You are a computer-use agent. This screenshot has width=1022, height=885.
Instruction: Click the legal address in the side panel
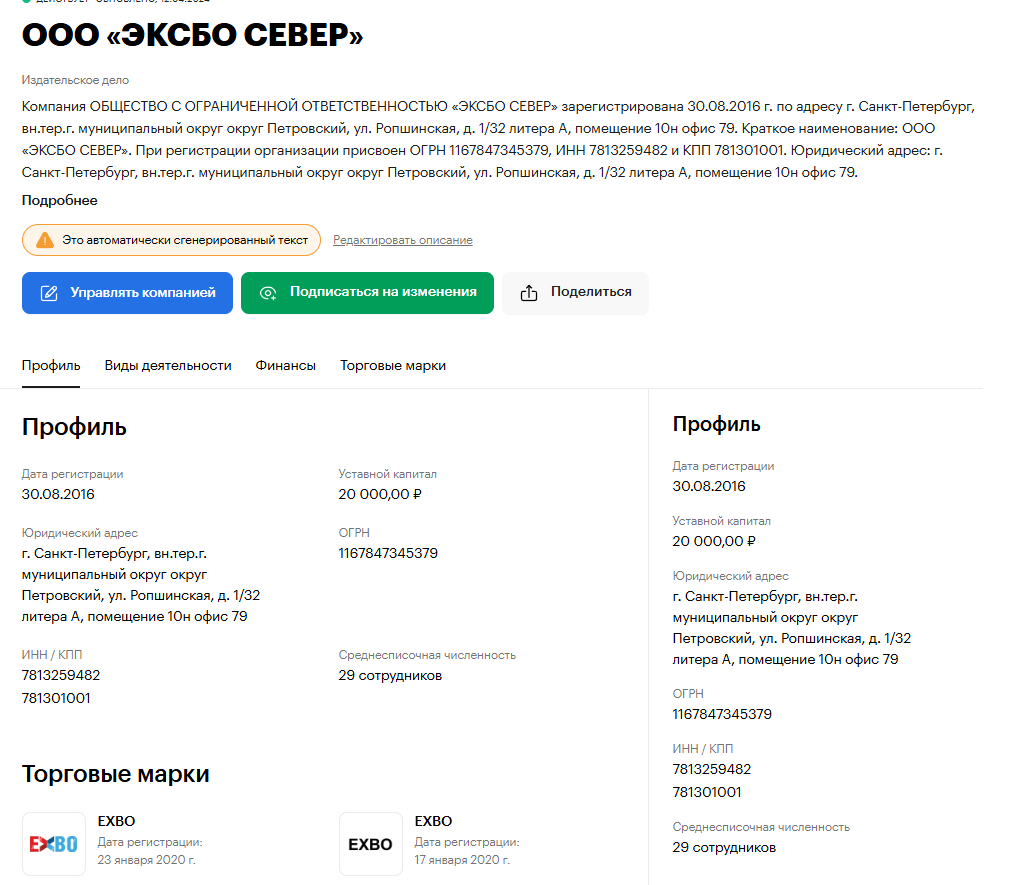(792, 628)
